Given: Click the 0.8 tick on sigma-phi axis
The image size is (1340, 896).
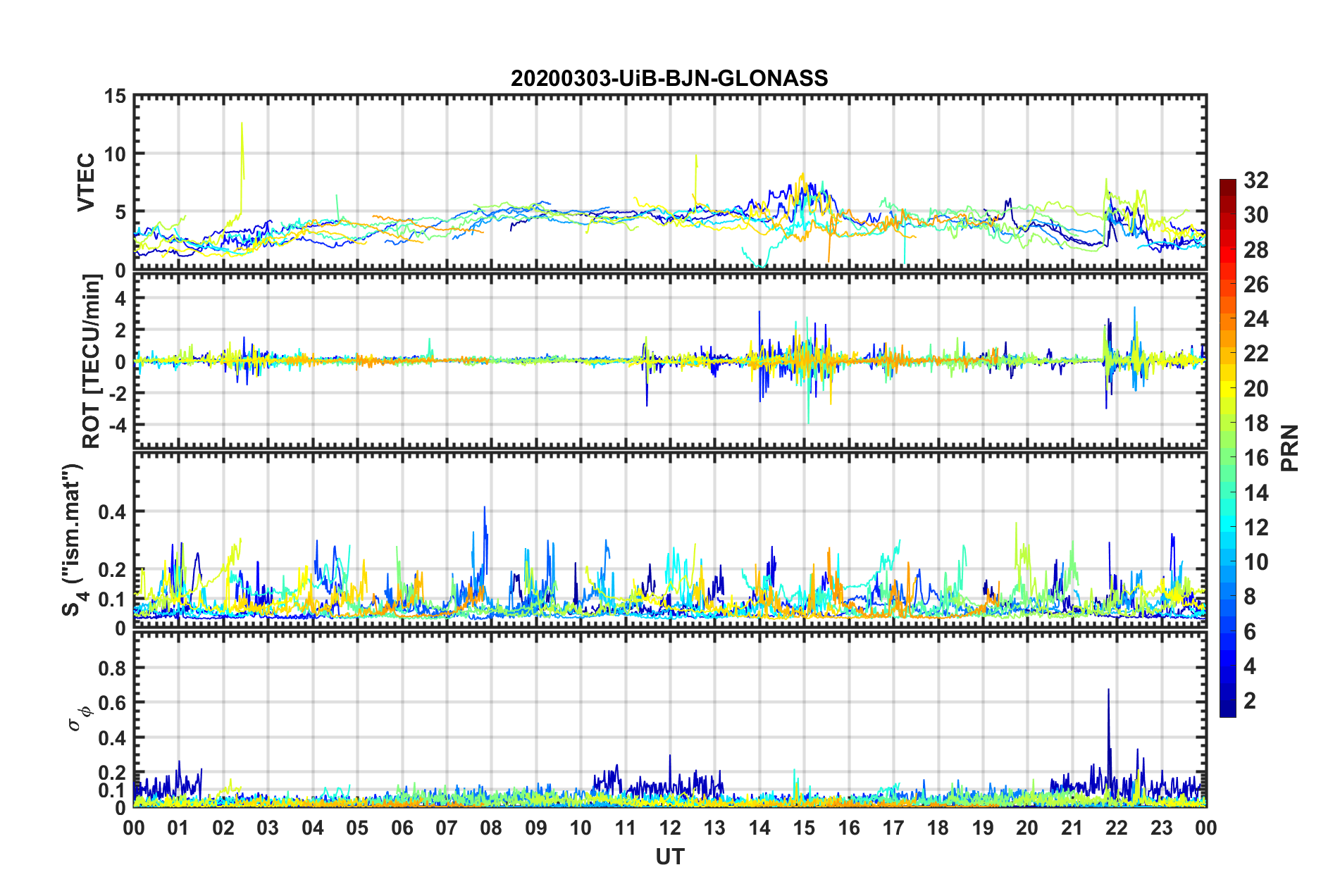Looking at the screenshot, I should [113, 668].
